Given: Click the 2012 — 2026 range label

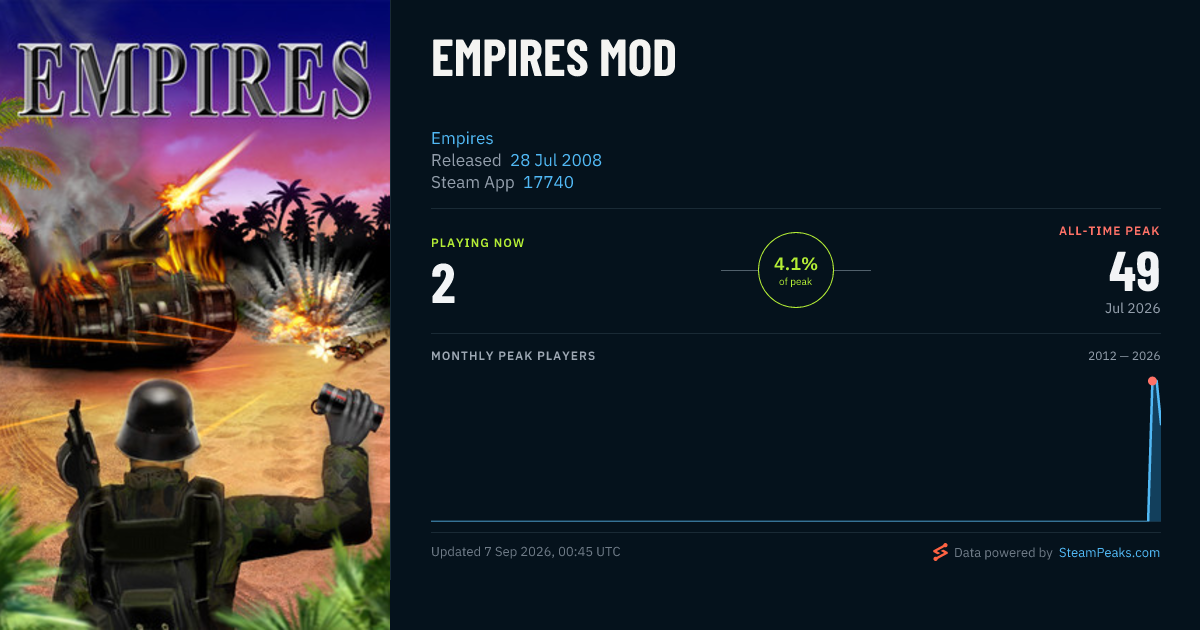Looking at the screenshot, I should click(x=1124, y=356).
